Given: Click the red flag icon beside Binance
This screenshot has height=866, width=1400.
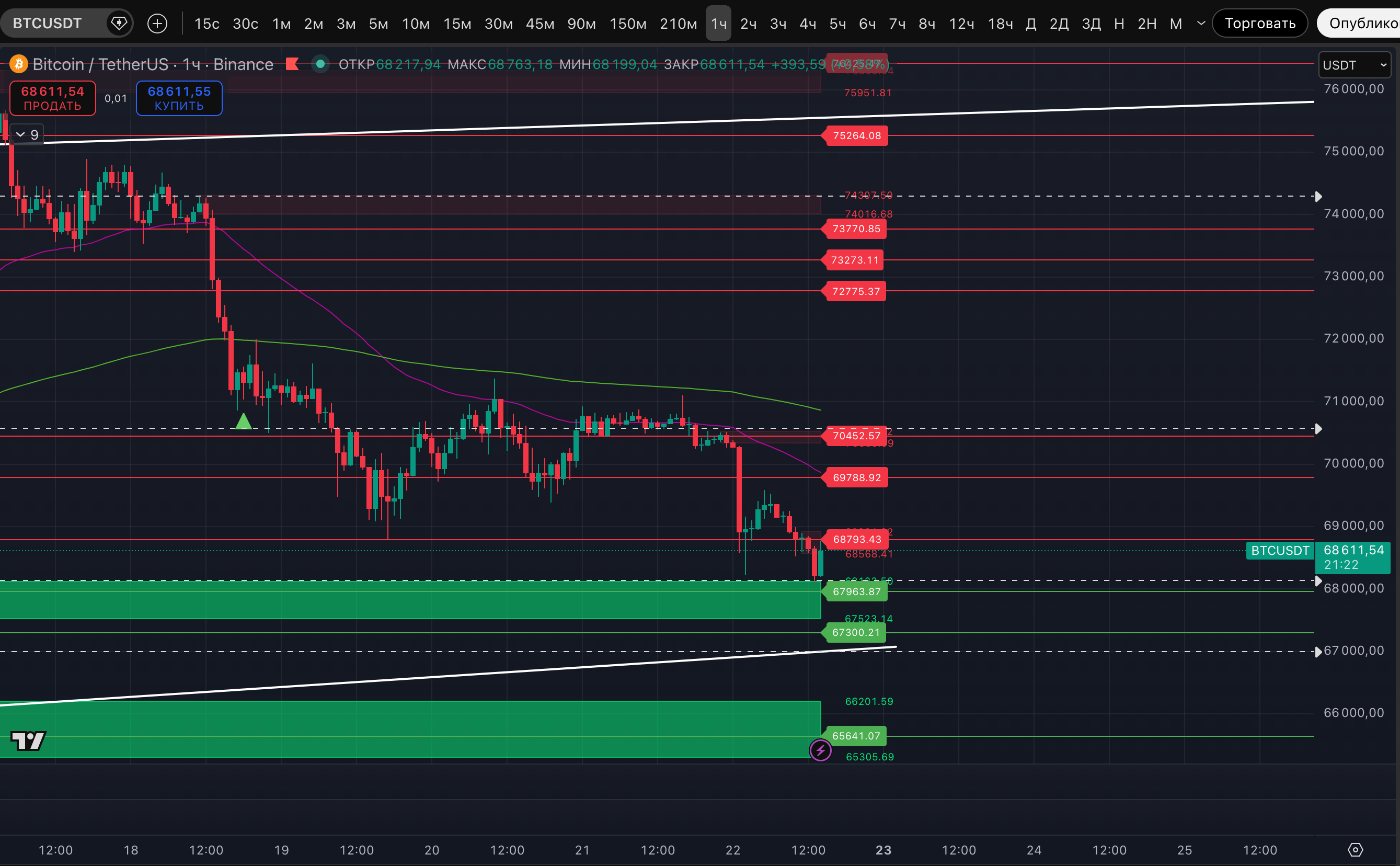Looking at the screenshot, I should click(293, 64).
